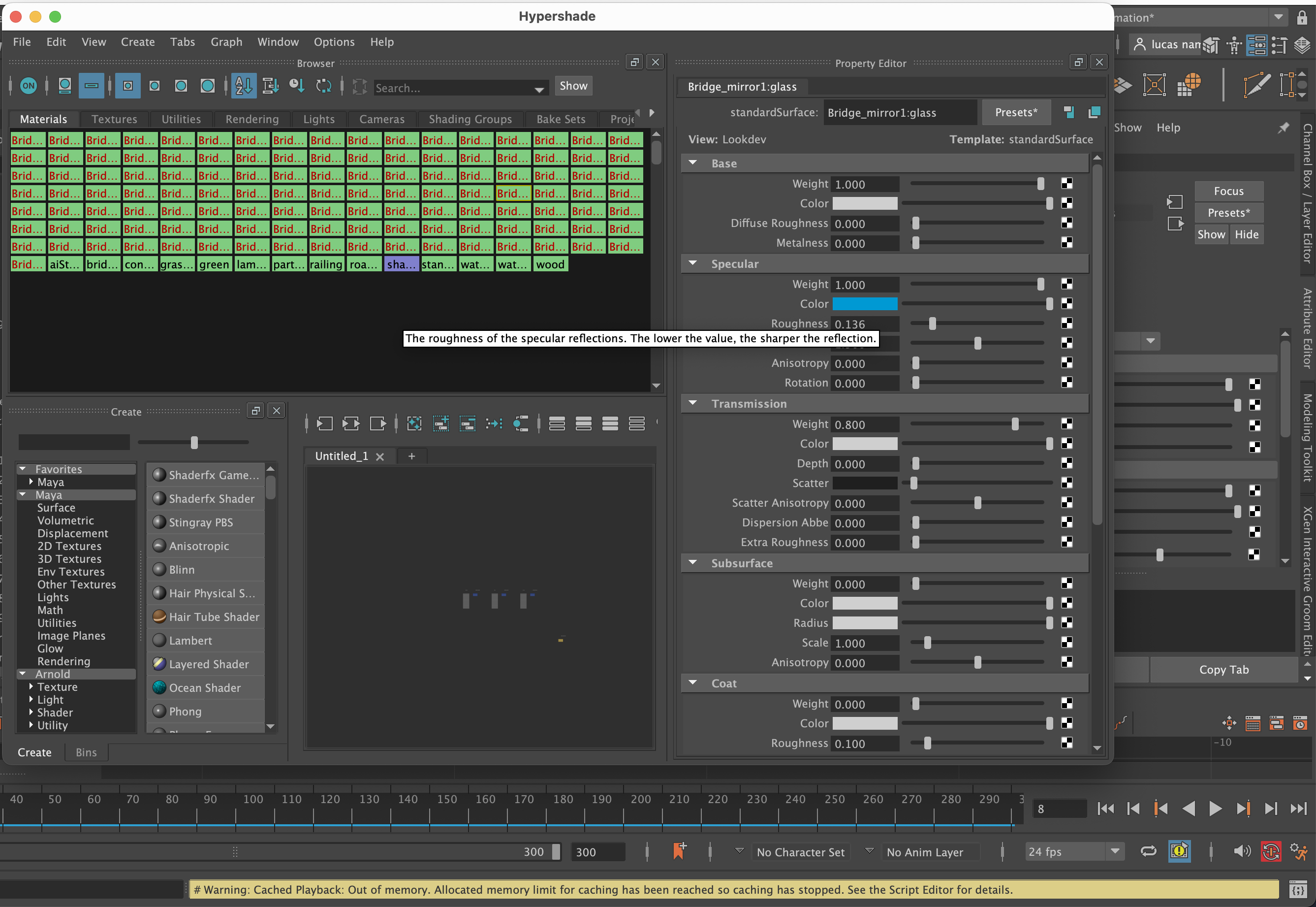Click the Copy Tab button
The height and width of the screenshot is (907, 1316).
pyautogui.click(x=1223, y=670)
